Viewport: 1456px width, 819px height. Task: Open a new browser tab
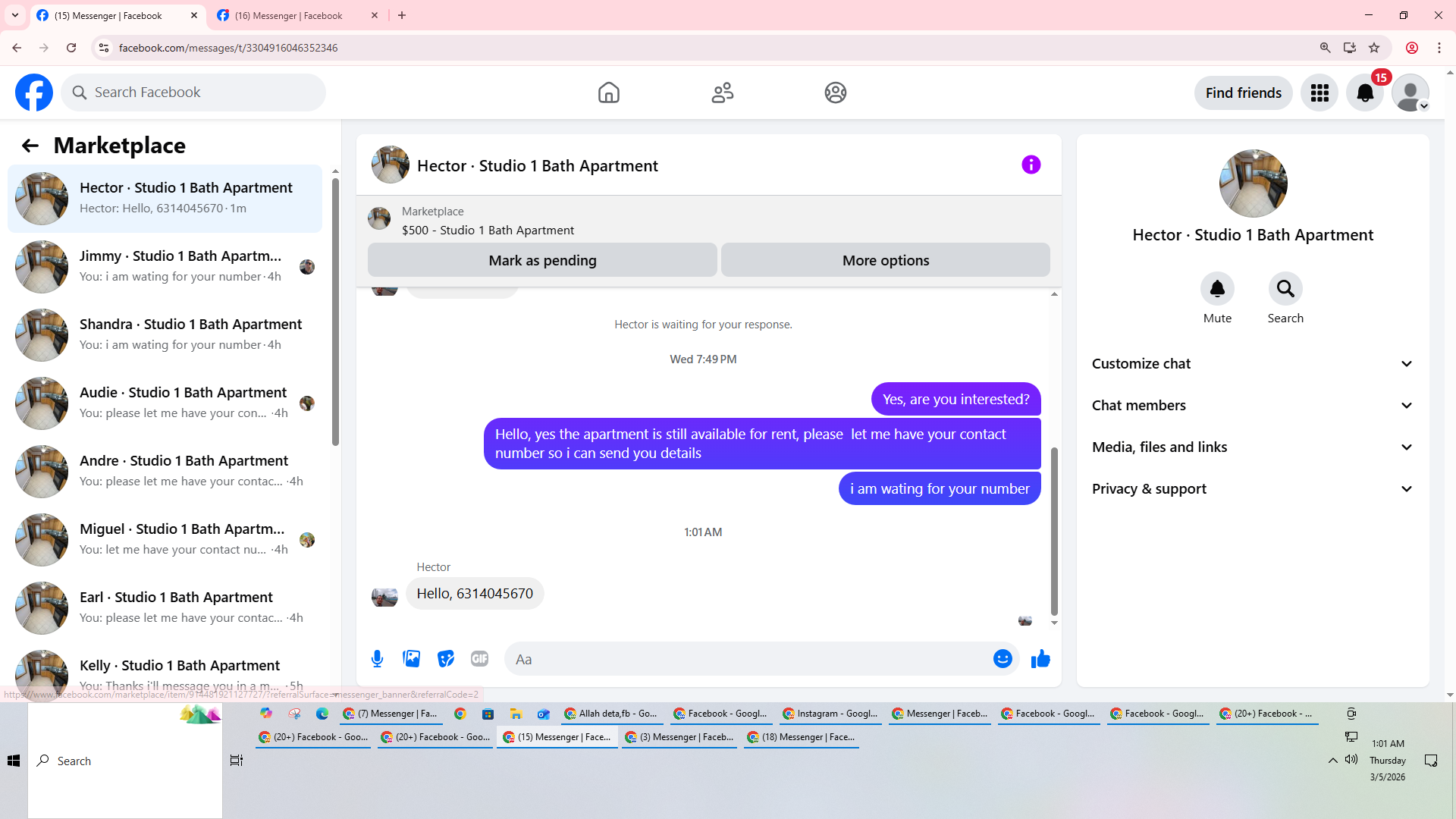coord(402,15)
